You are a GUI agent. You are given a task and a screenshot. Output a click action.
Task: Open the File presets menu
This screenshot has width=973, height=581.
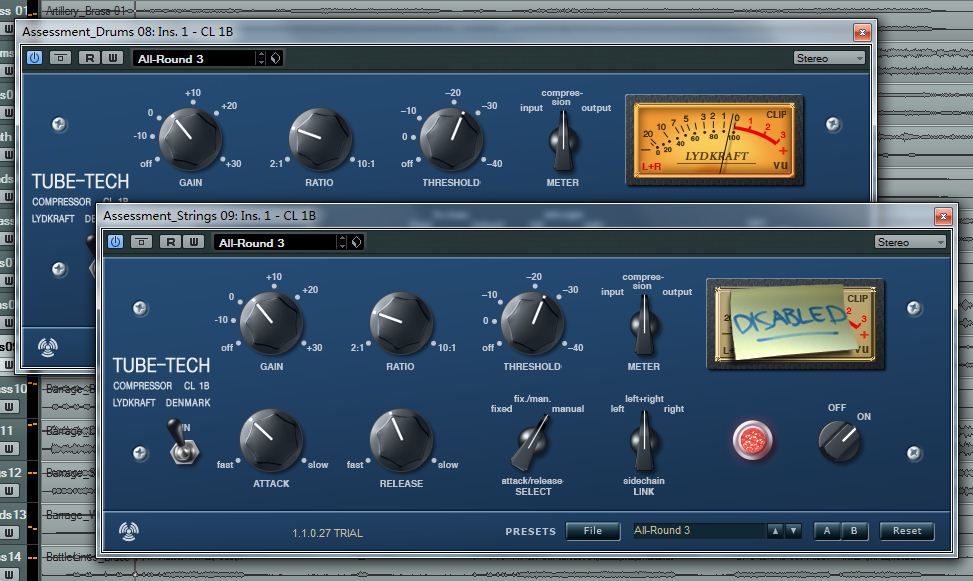point(593,531)
